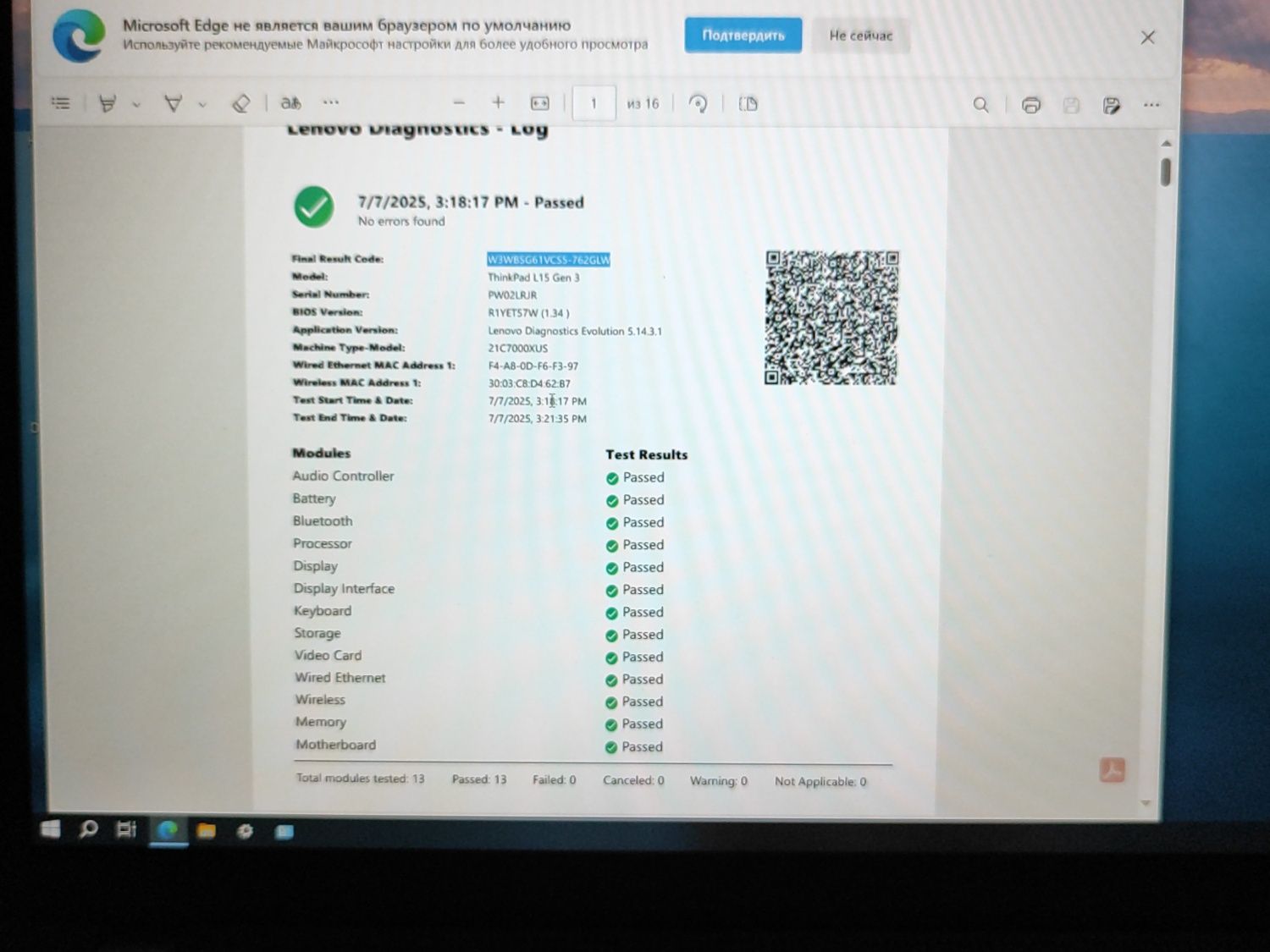
Task: Zoom in with the plus button
Action: point(498,102)
